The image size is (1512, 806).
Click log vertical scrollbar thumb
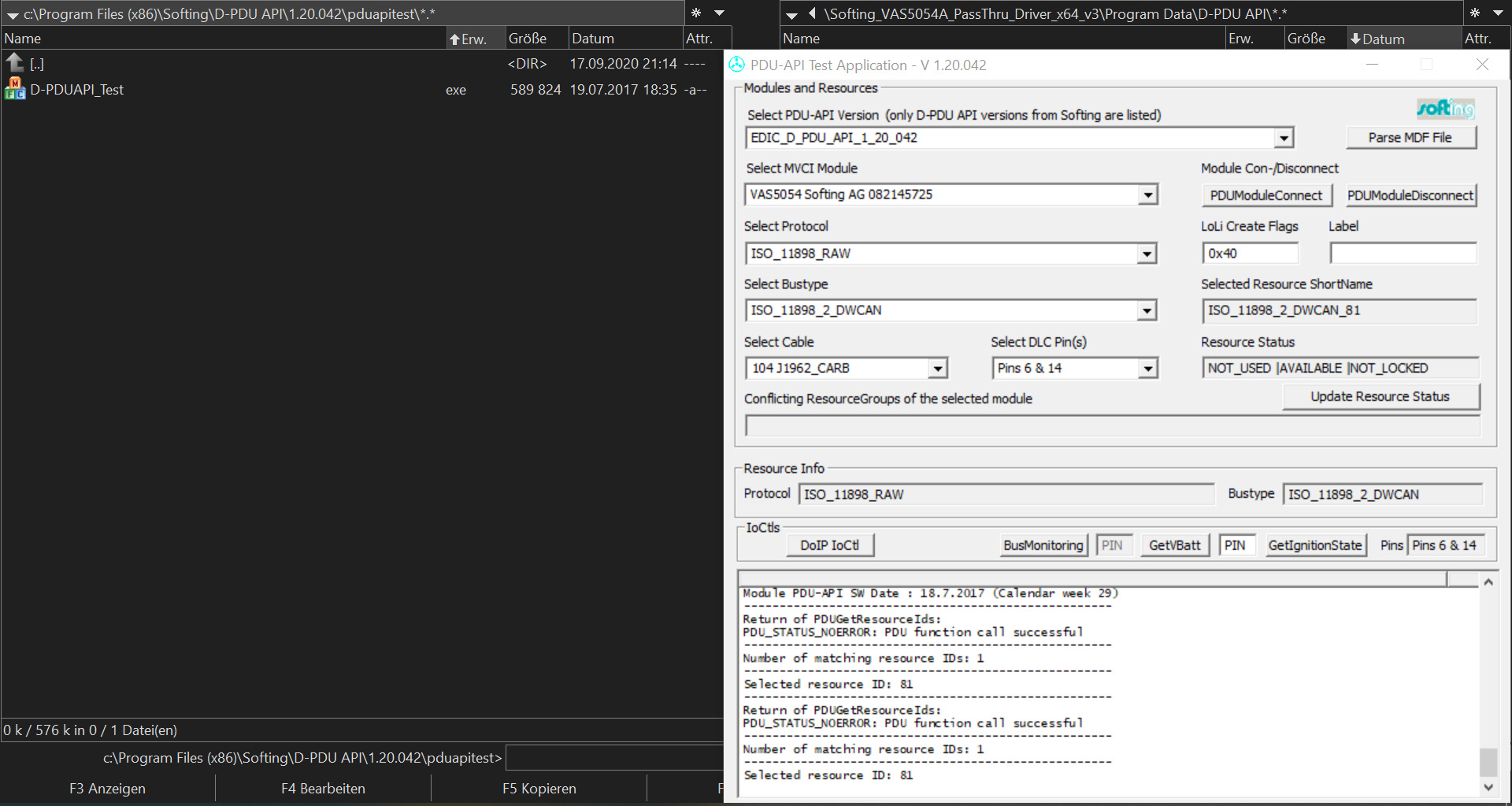point(1488,762)
